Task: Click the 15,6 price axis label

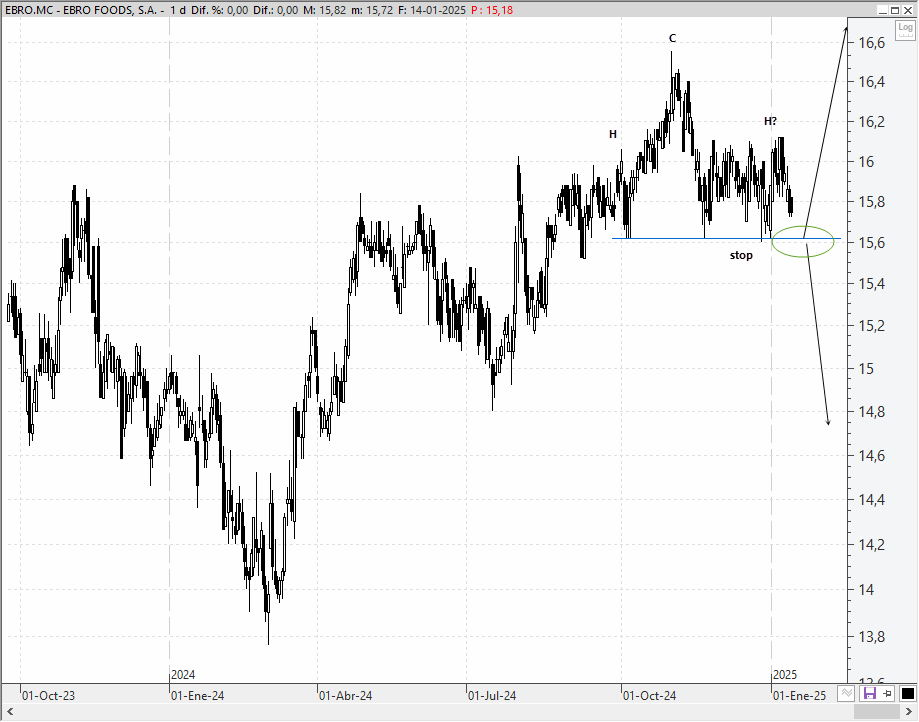Action: [x=872, y=243]
